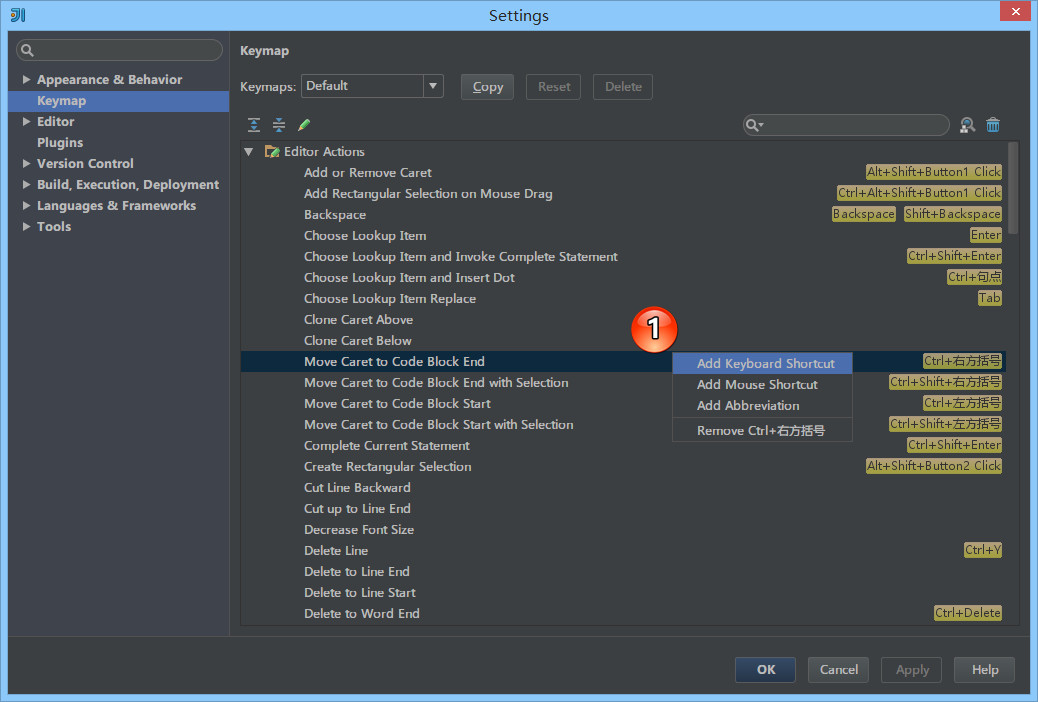The image size is (1038, 702).
Task: Click the IntelliJ logo in the title bar
Action: [16, 15]
